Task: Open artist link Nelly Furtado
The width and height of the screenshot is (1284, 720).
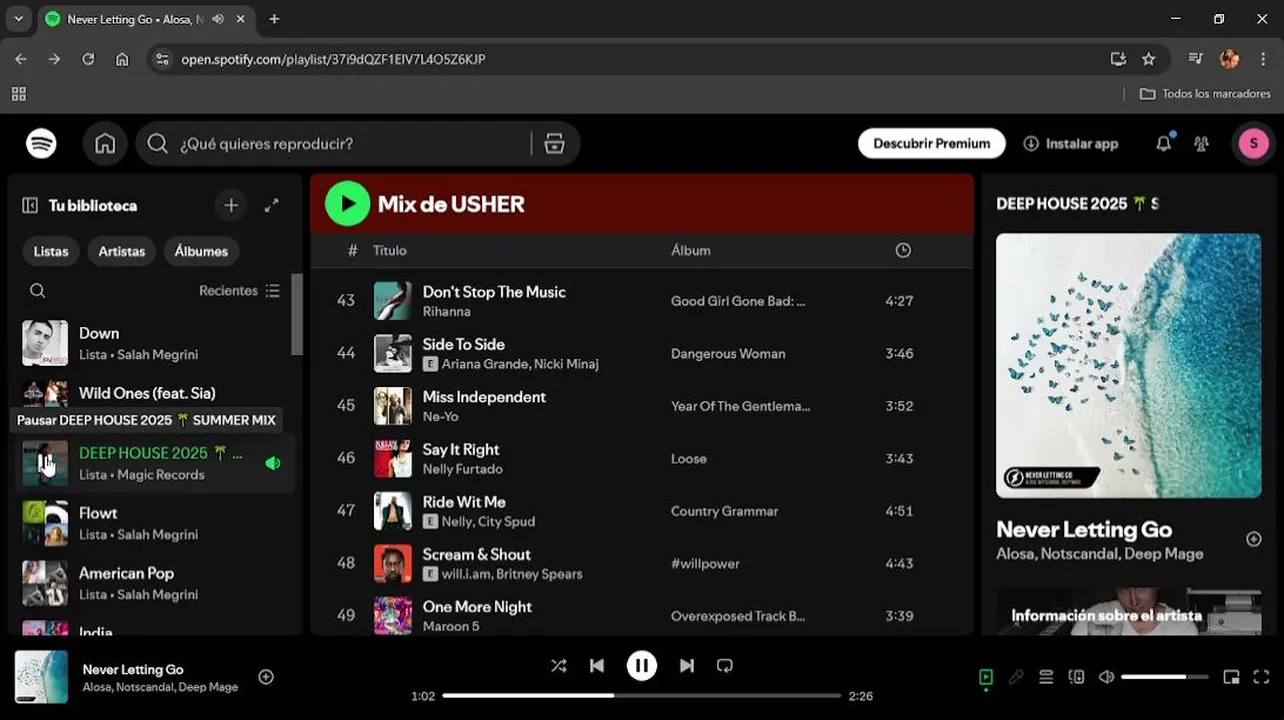Action: pos(462,469)
